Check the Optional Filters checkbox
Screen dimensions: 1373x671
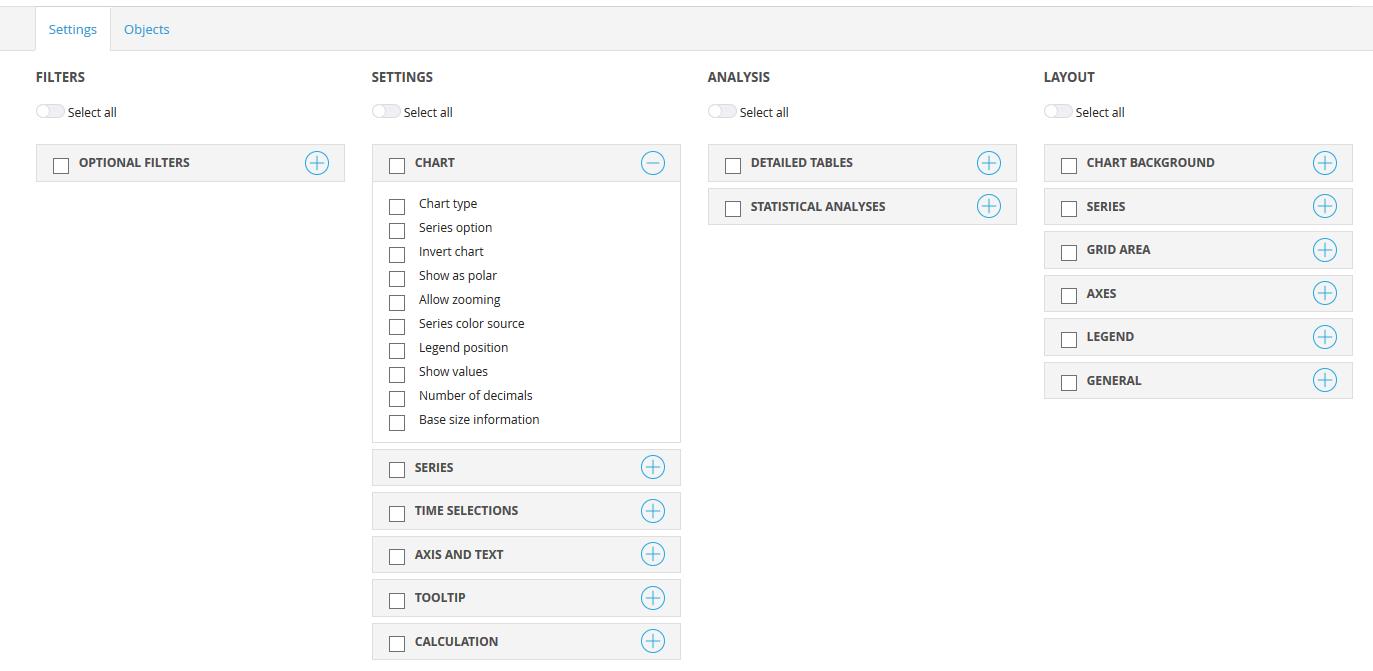[x=61, y=165]
